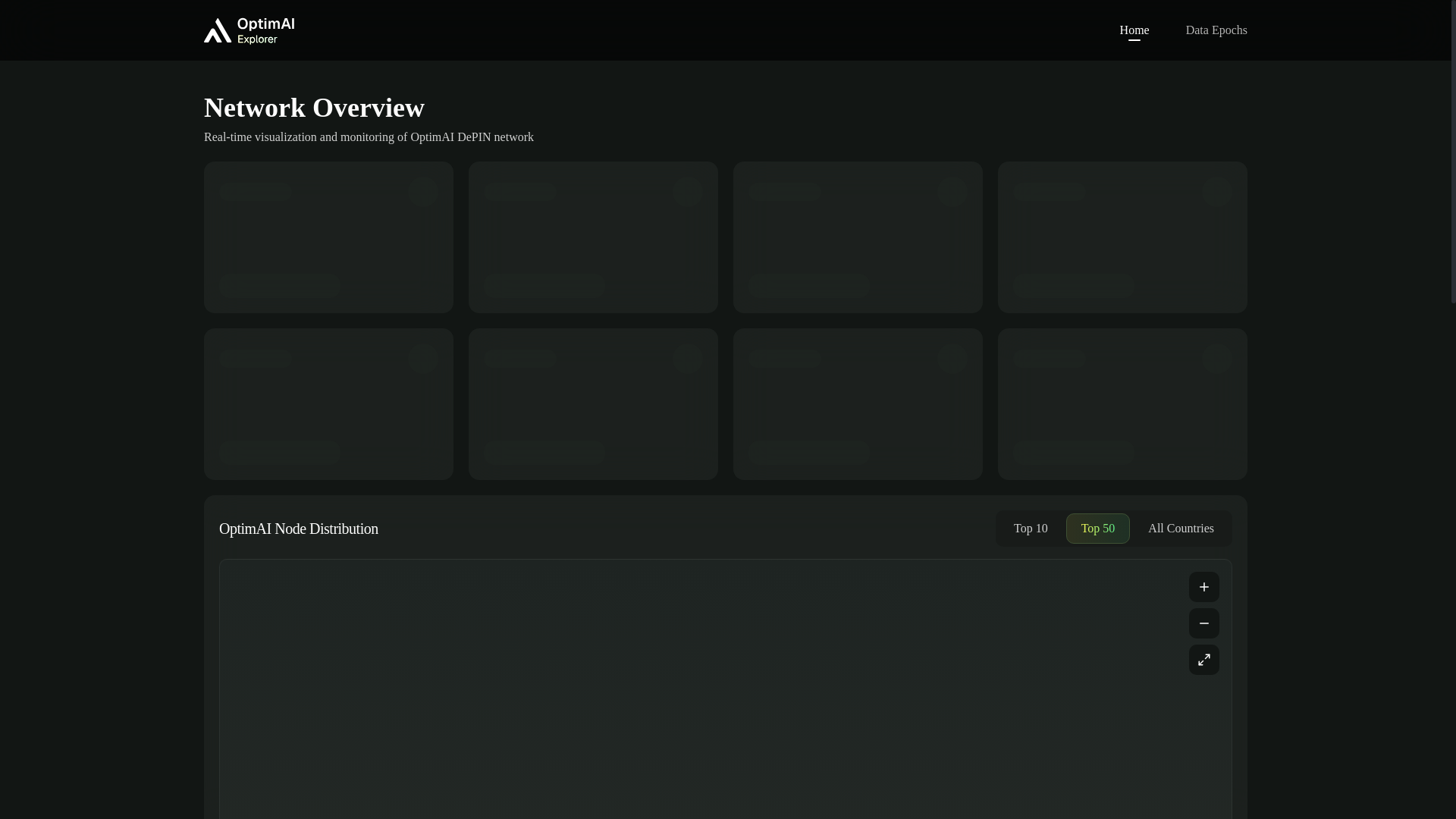Zoom out on the node distribution map
Viewport: 1456px width, 819px height.
(x=1203, y=623)
